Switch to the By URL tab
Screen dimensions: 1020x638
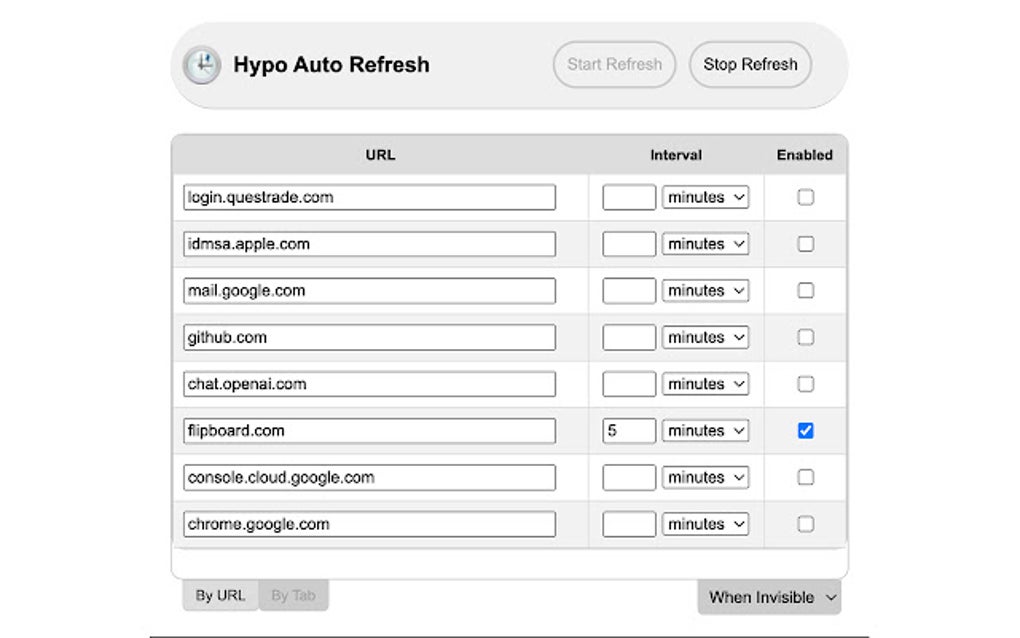click(x=220, y=594)
